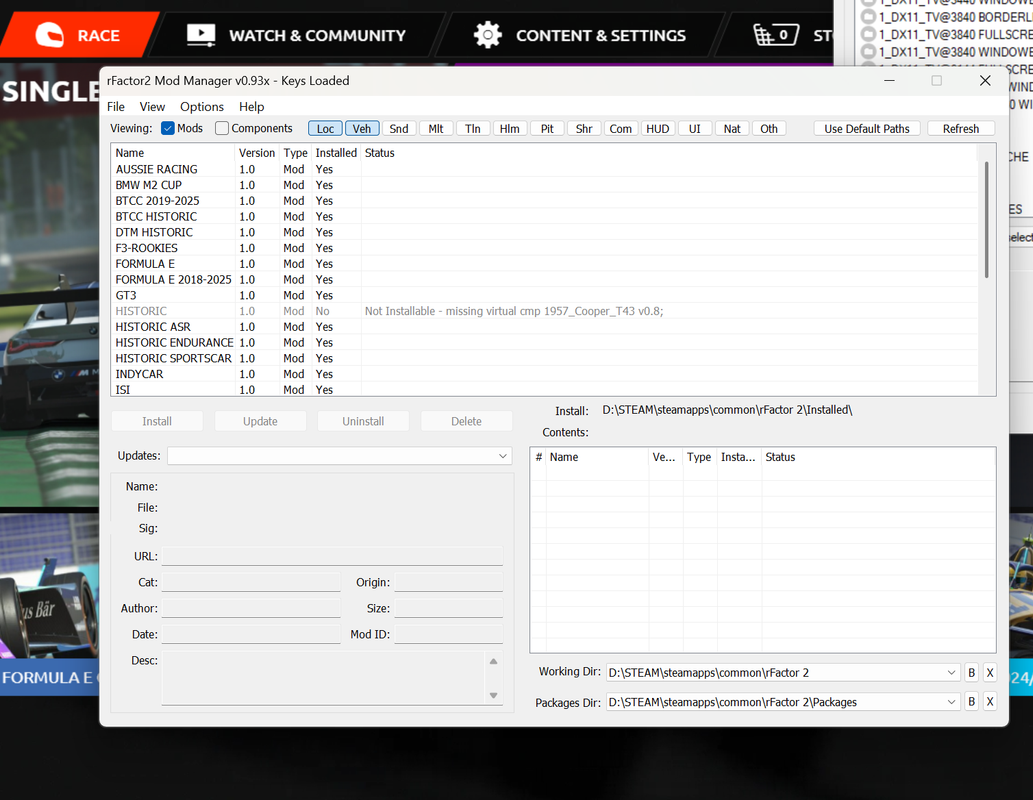The width and height of the screenshot is (1033, 800).
Task: Toggle the Hlm filter button
Action: pos(509,129)
